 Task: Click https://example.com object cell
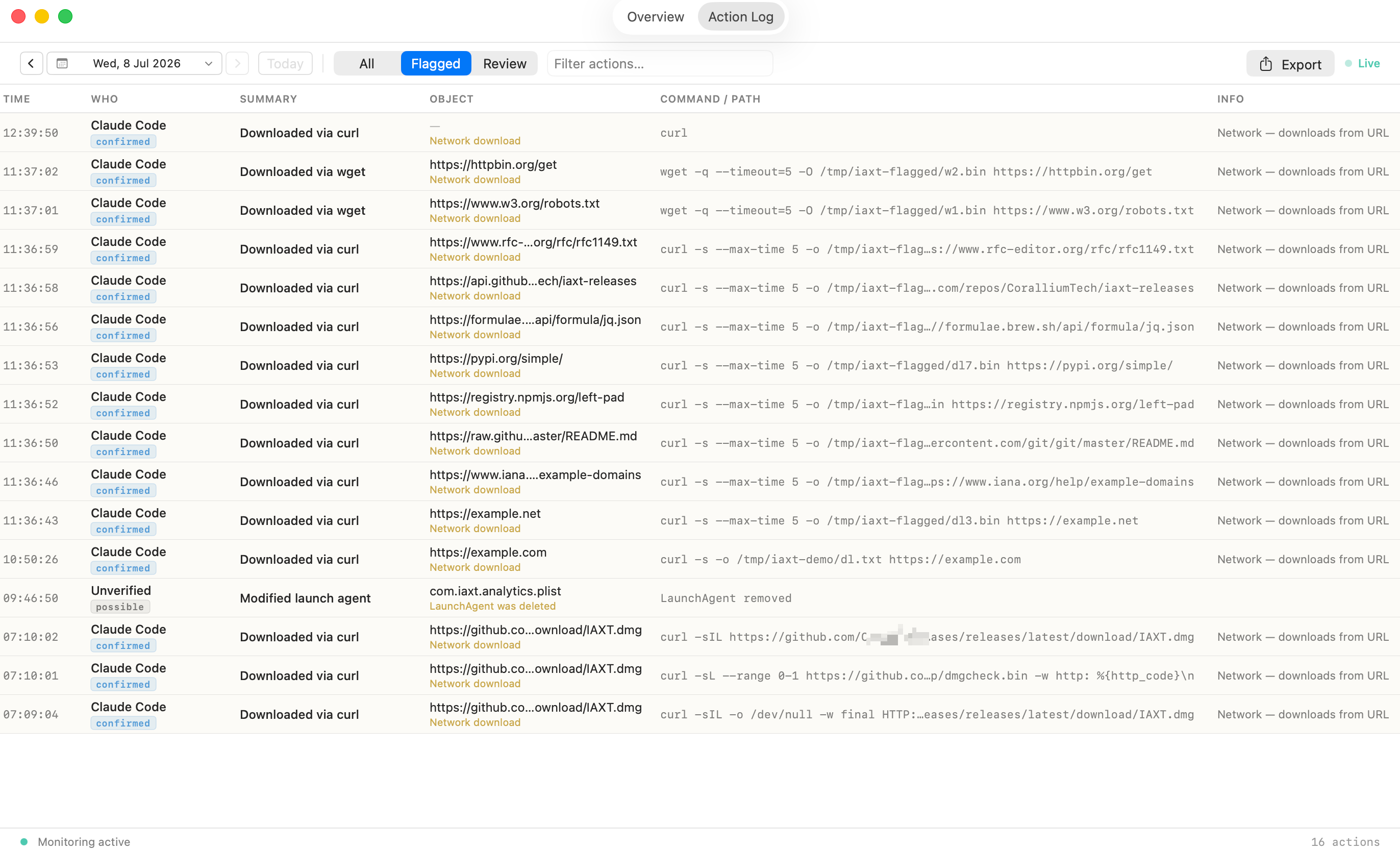click(488, 552)
